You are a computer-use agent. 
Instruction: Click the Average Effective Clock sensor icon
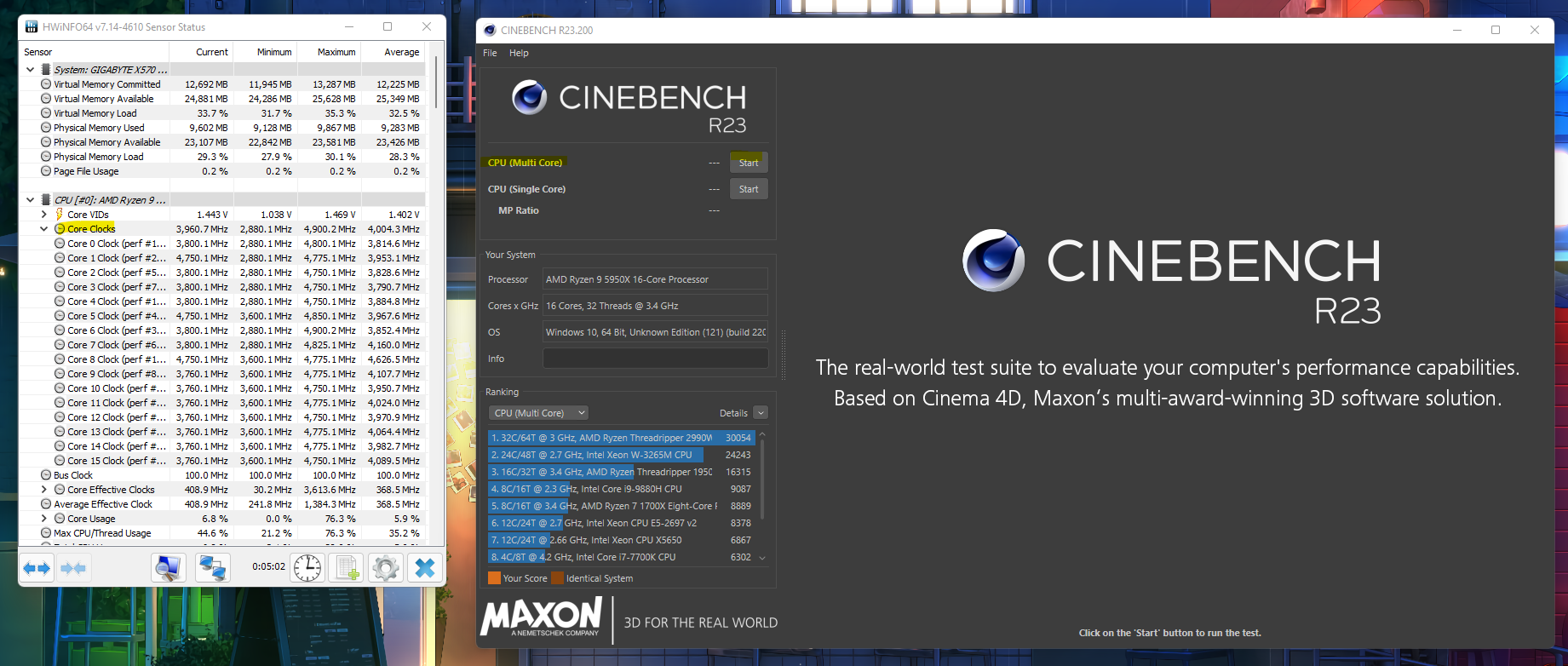[46, 504]
